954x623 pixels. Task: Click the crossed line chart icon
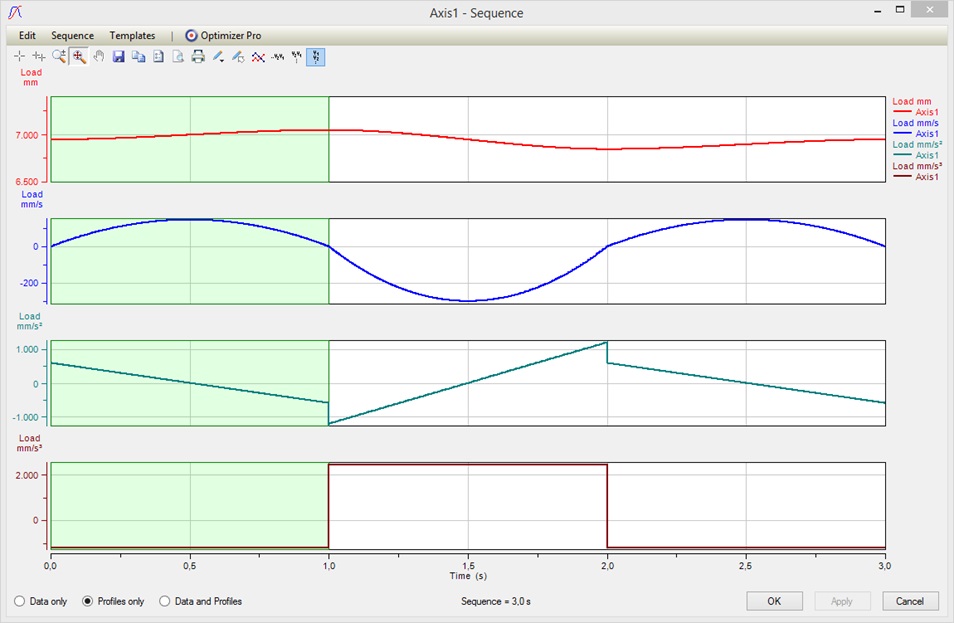258,57
